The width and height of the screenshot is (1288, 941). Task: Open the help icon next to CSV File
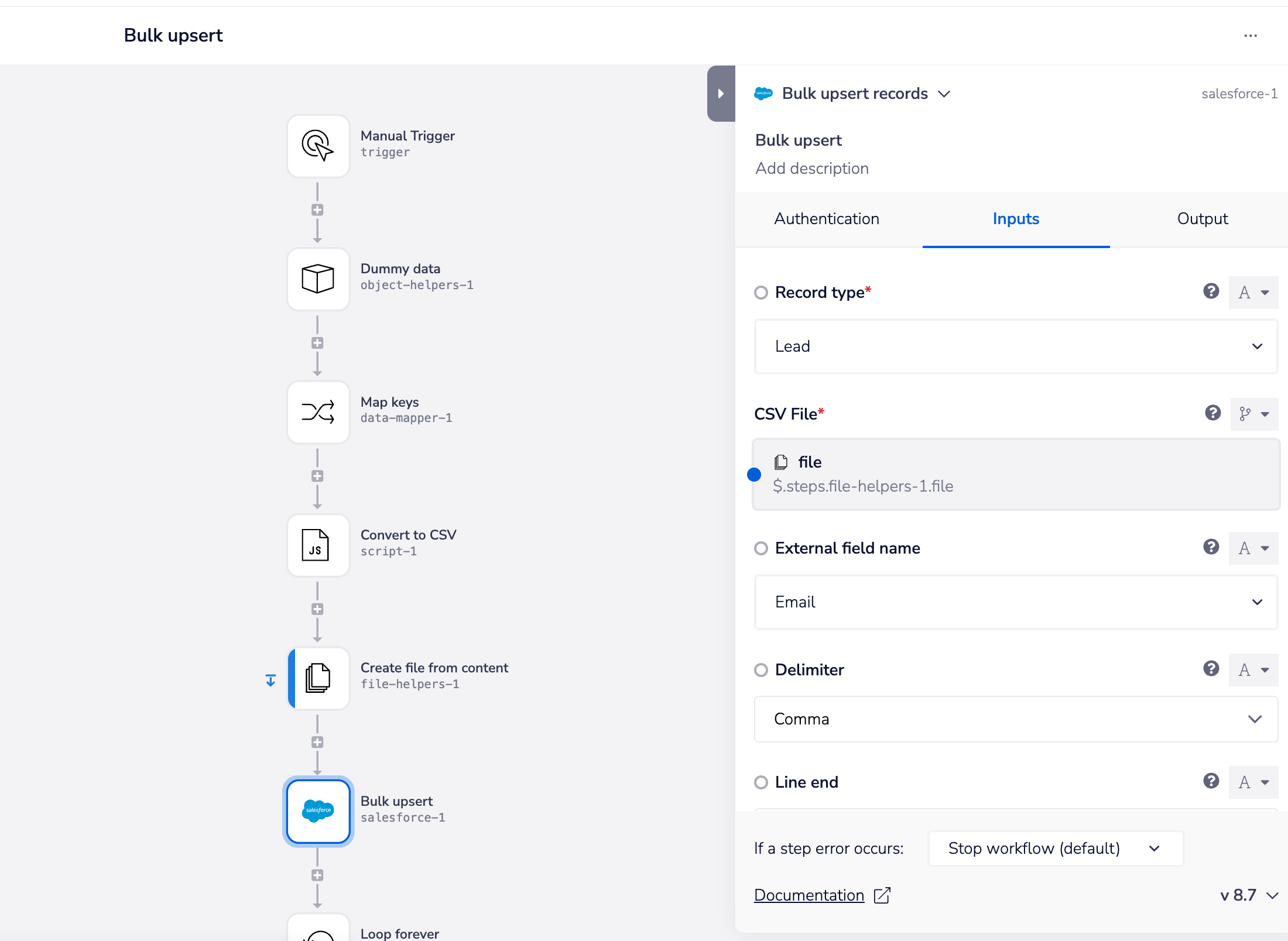click(1212, 413)
